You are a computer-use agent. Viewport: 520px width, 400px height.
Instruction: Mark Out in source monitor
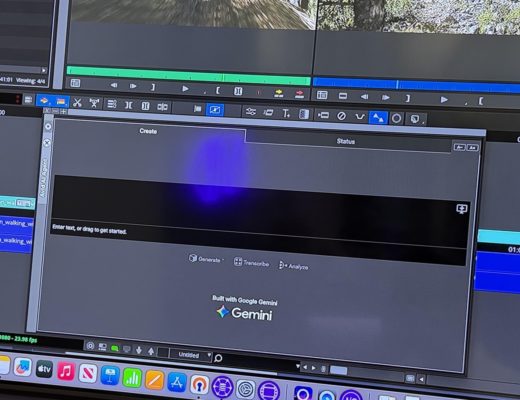coord(153,87)
